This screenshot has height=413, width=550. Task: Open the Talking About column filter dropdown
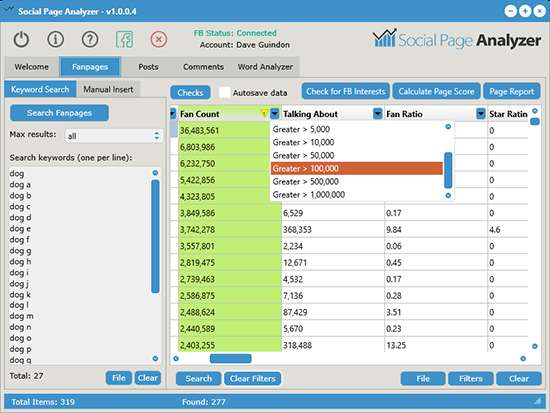pos(377,114)
